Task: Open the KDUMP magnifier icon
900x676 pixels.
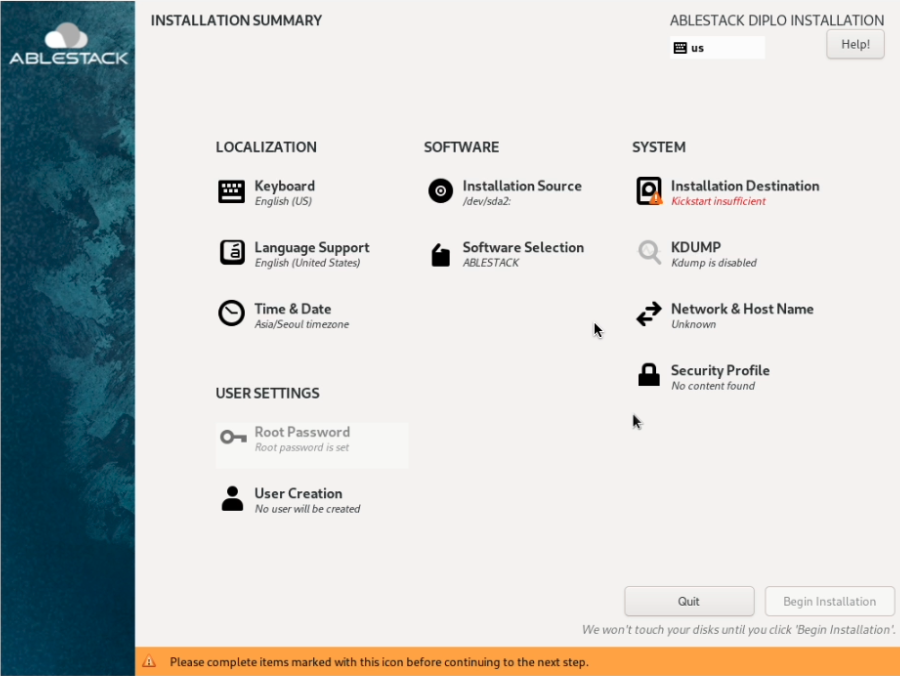Action: (x=649, y=252)
